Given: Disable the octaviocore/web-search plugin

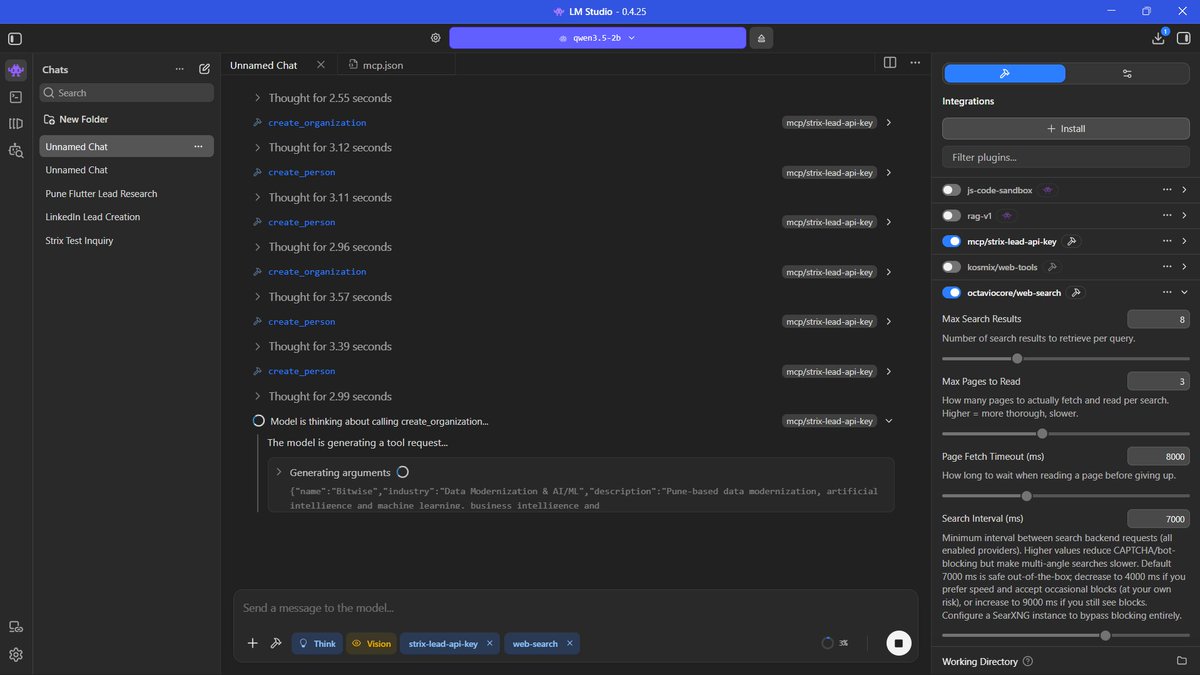Looking at the screenshot, I should (x=952, y=293).
